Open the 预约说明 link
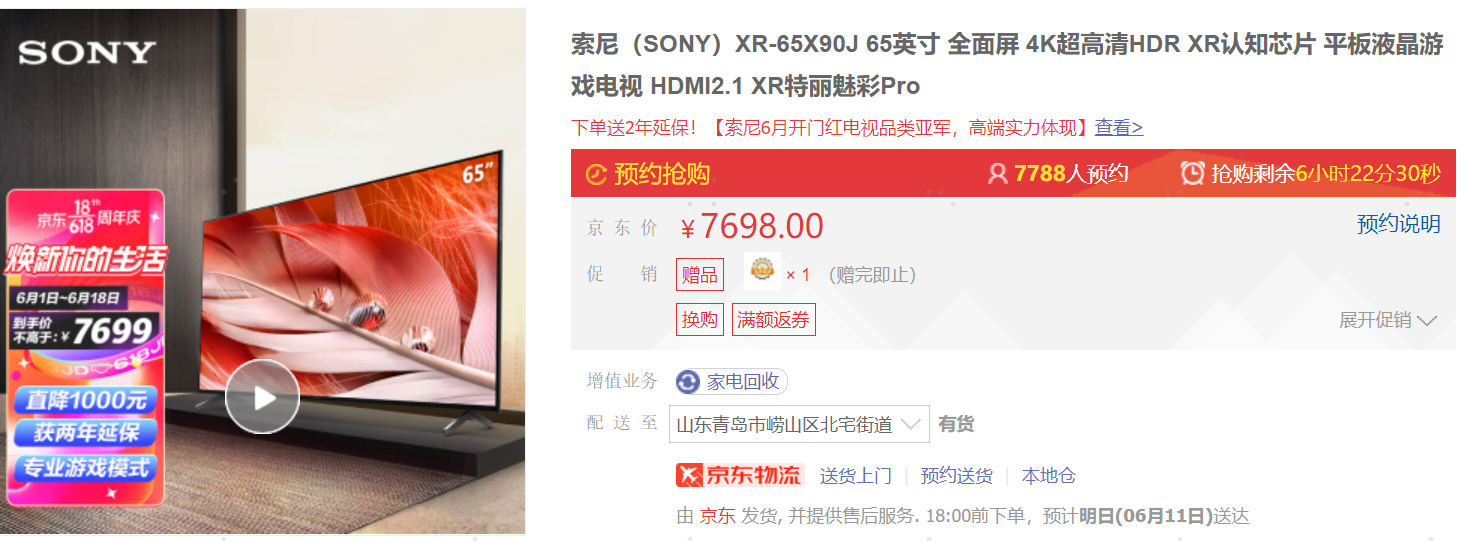Viewport: 1476px width, 541px height. 1398,224
